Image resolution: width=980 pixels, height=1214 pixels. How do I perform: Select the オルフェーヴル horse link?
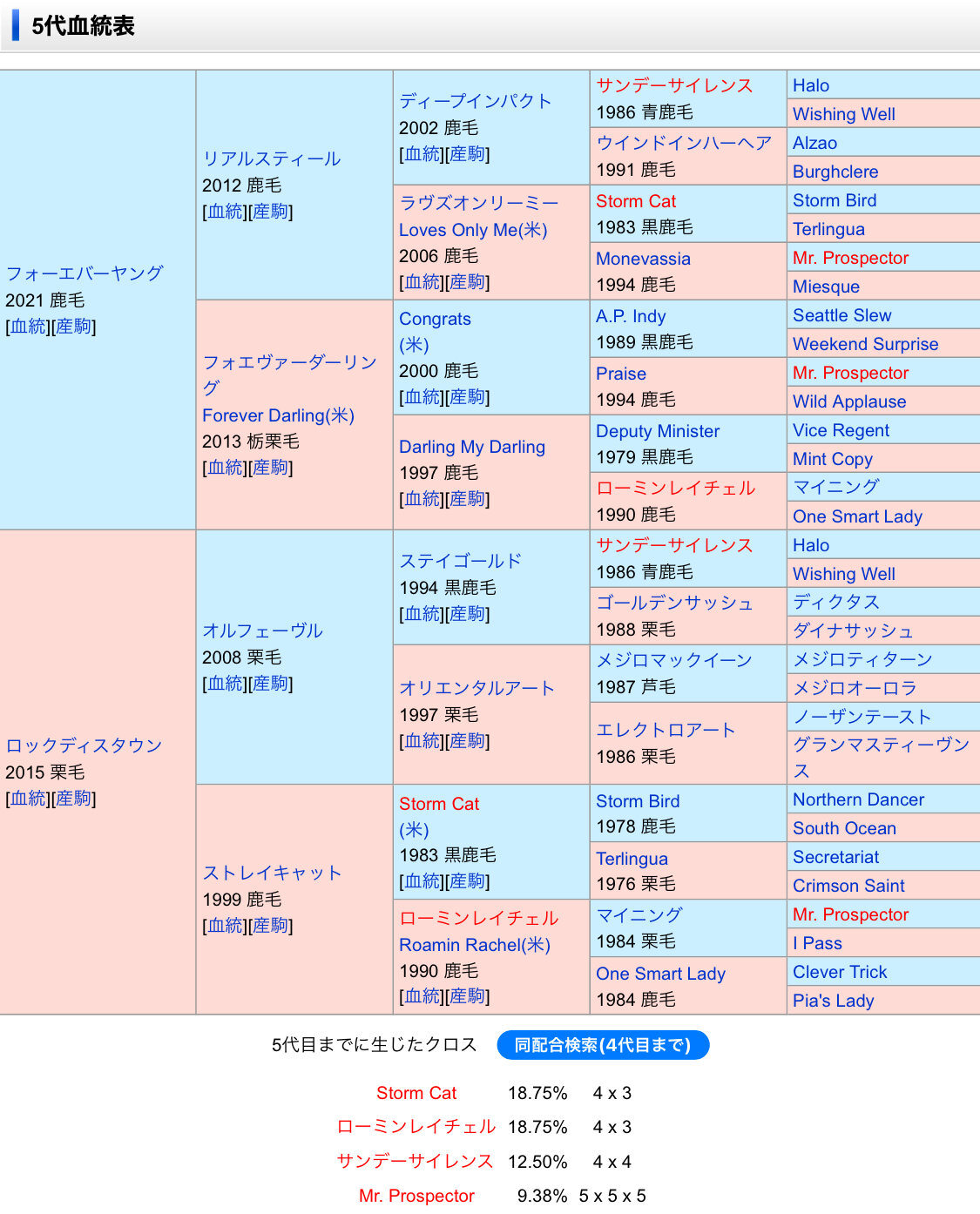[x=262, y=631]
